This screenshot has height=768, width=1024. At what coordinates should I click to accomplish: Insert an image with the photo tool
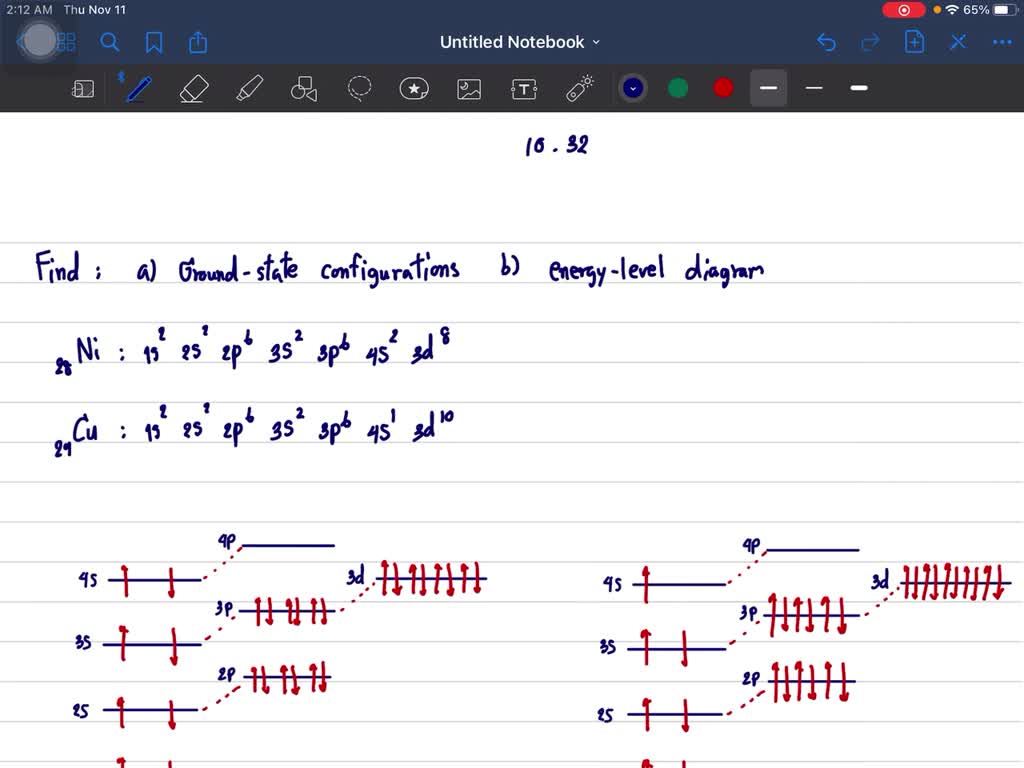[469, 88]
